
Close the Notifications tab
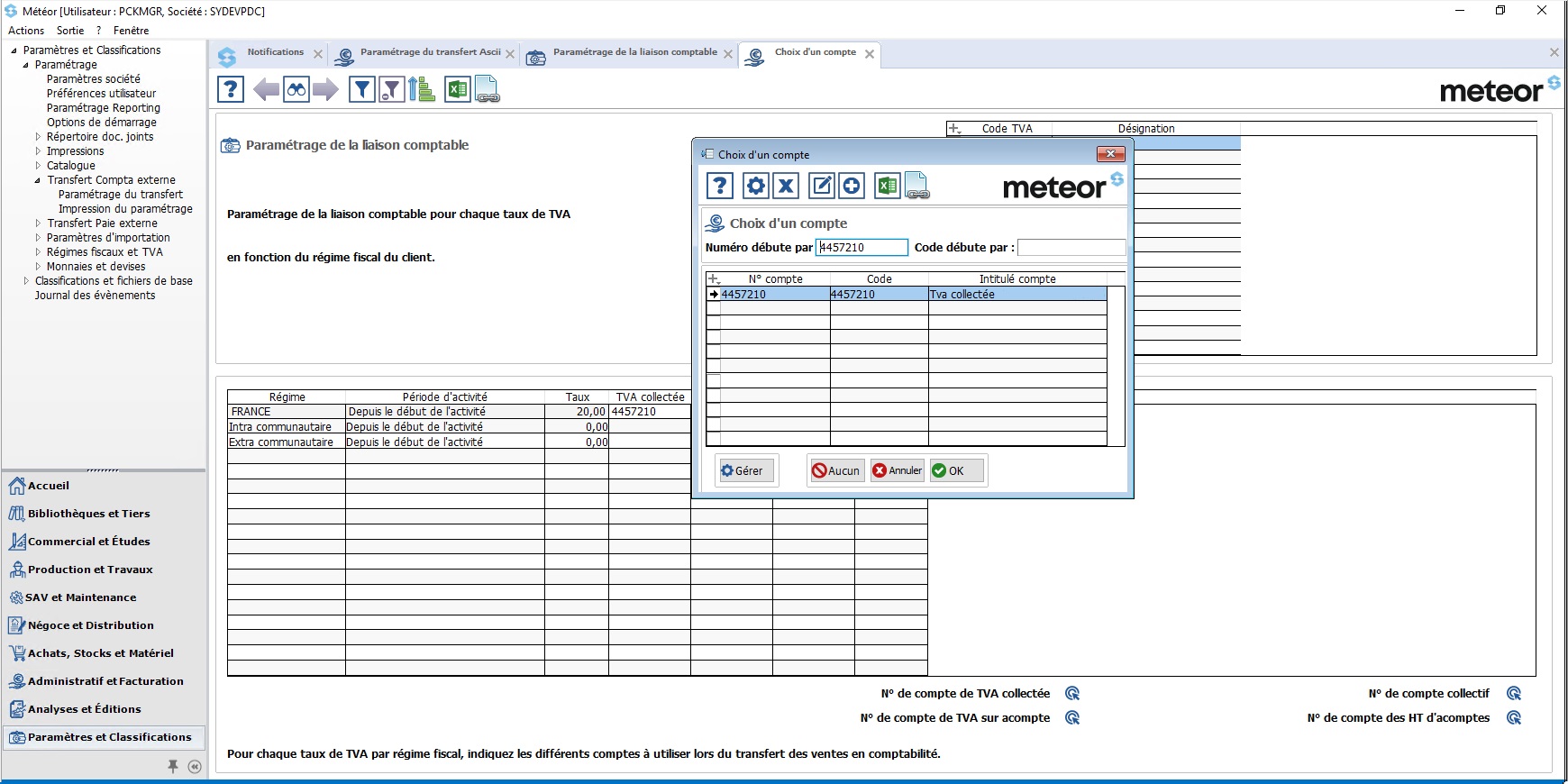(x=318, y=54)
